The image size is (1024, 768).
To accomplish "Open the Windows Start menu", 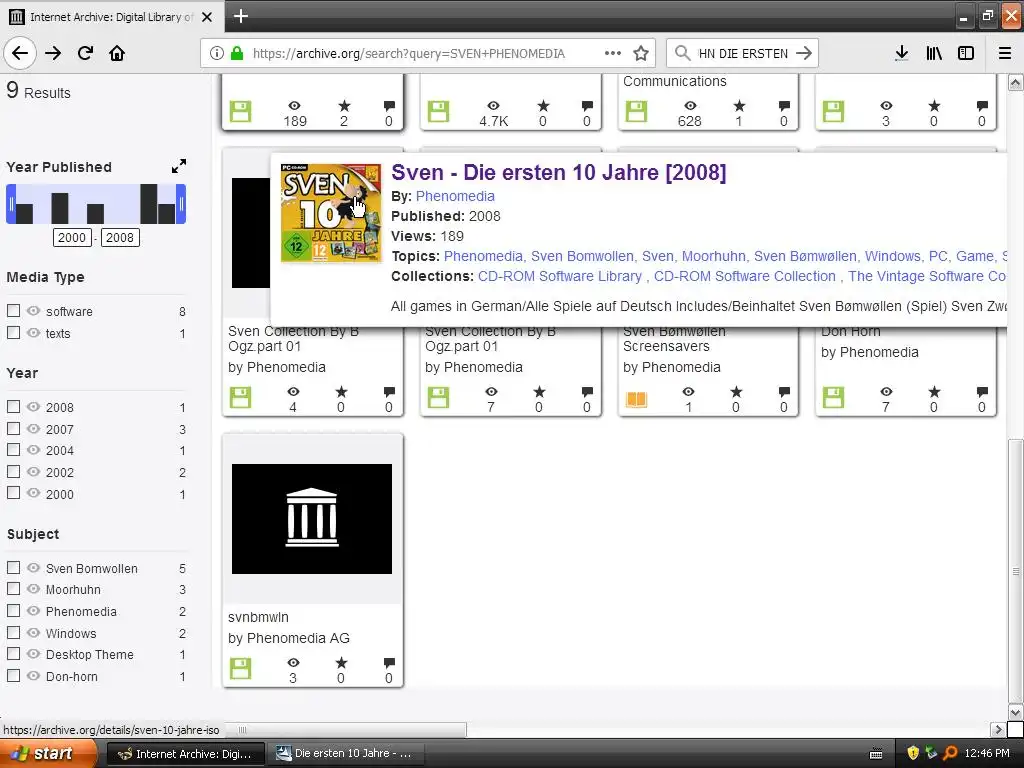I will click(46, 753).
